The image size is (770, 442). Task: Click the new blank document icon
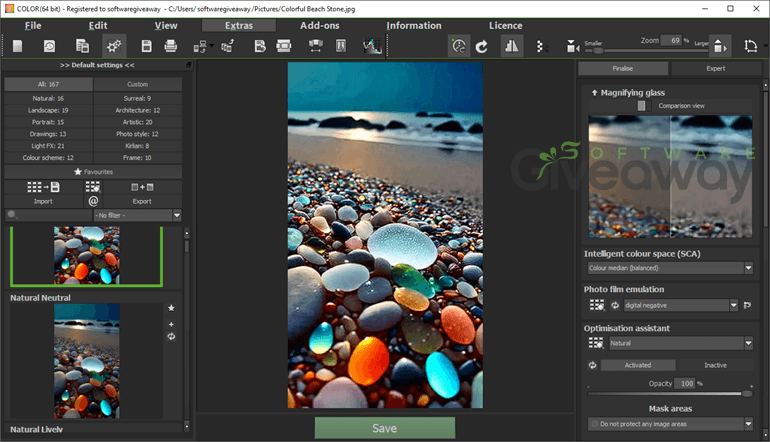point(18,46)
